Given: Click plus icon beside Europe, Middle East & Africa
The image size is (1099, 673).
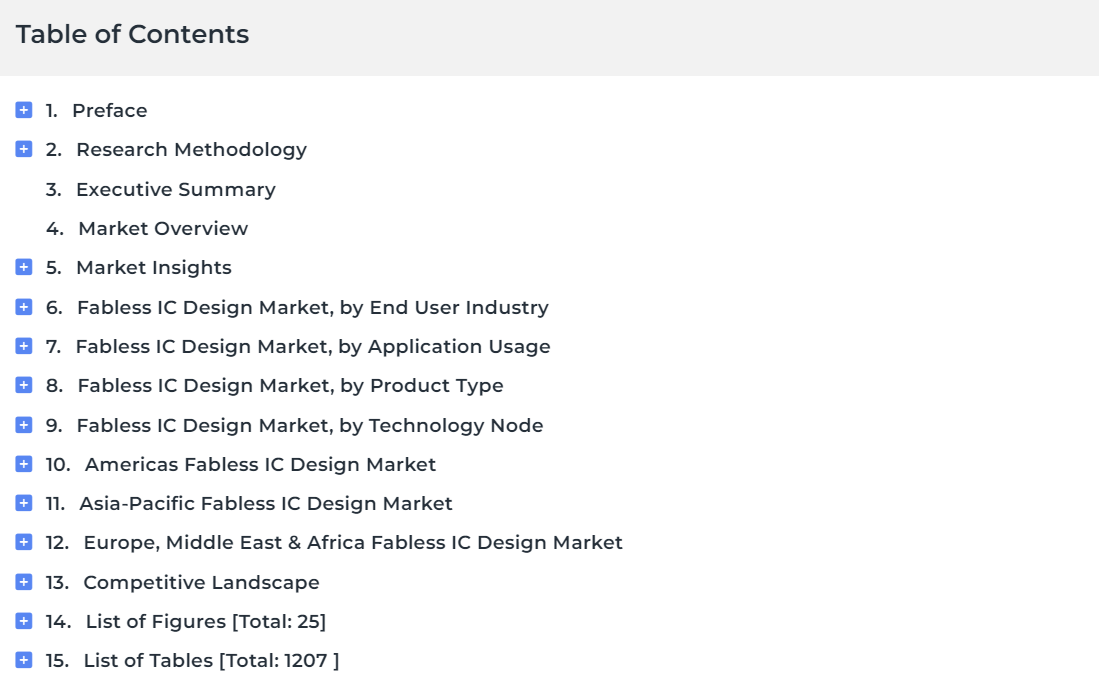Looking at the screenshot, I should pos(24,543).
